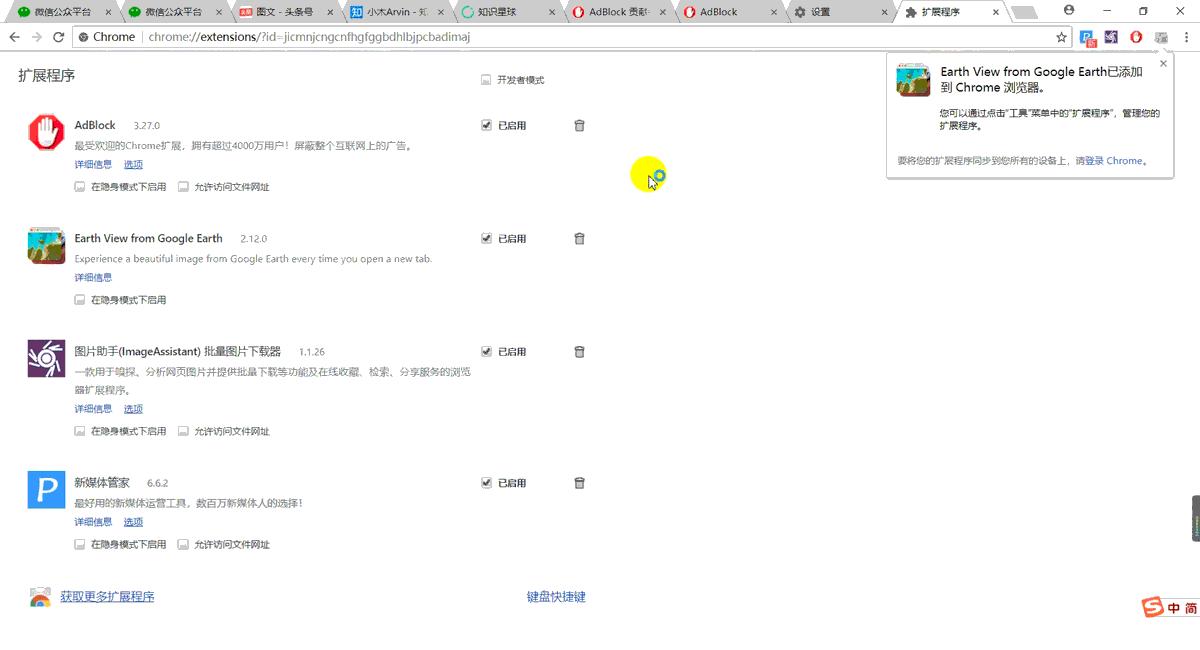The height and width of the screenshot is (650, 1200).
Task: Click 登录 Chrome link in notification
Action: [1113, 161]
